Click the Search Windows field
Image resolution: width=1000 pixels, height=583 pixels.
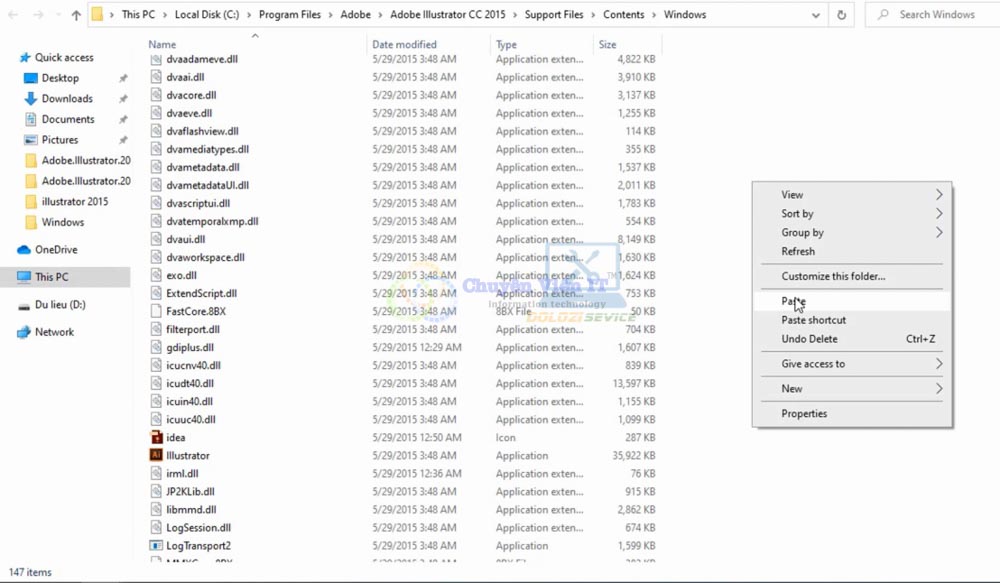[935, 15]
